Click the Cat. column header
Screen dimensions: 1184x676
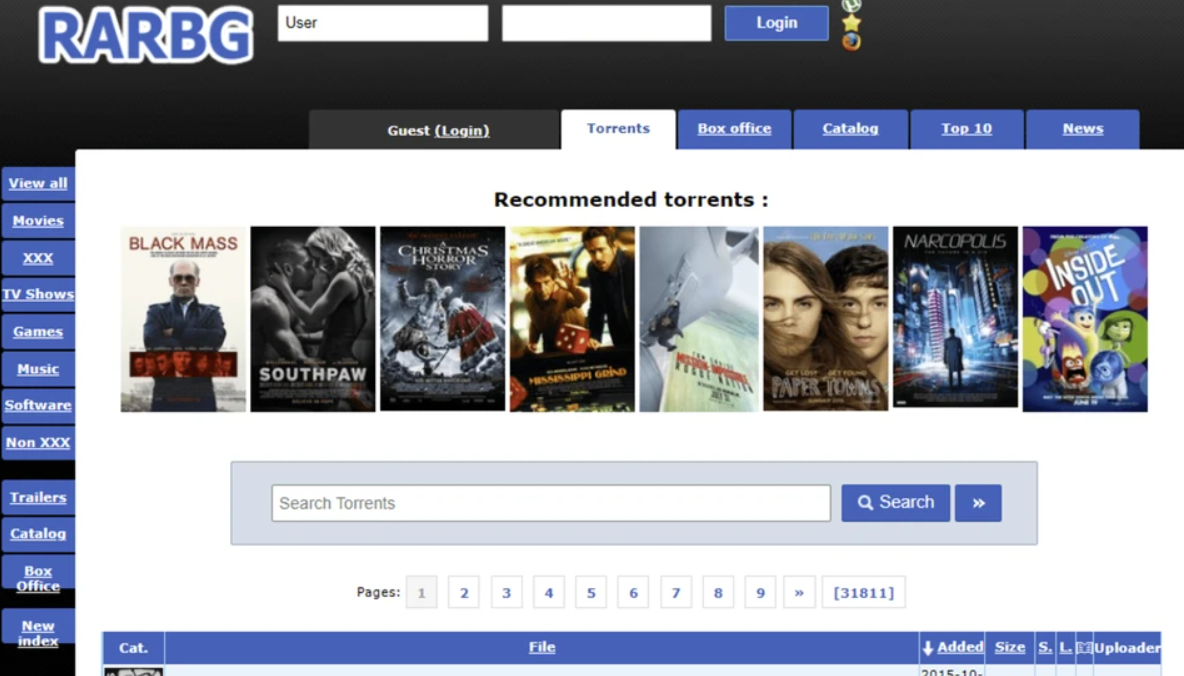coord(134,648)
